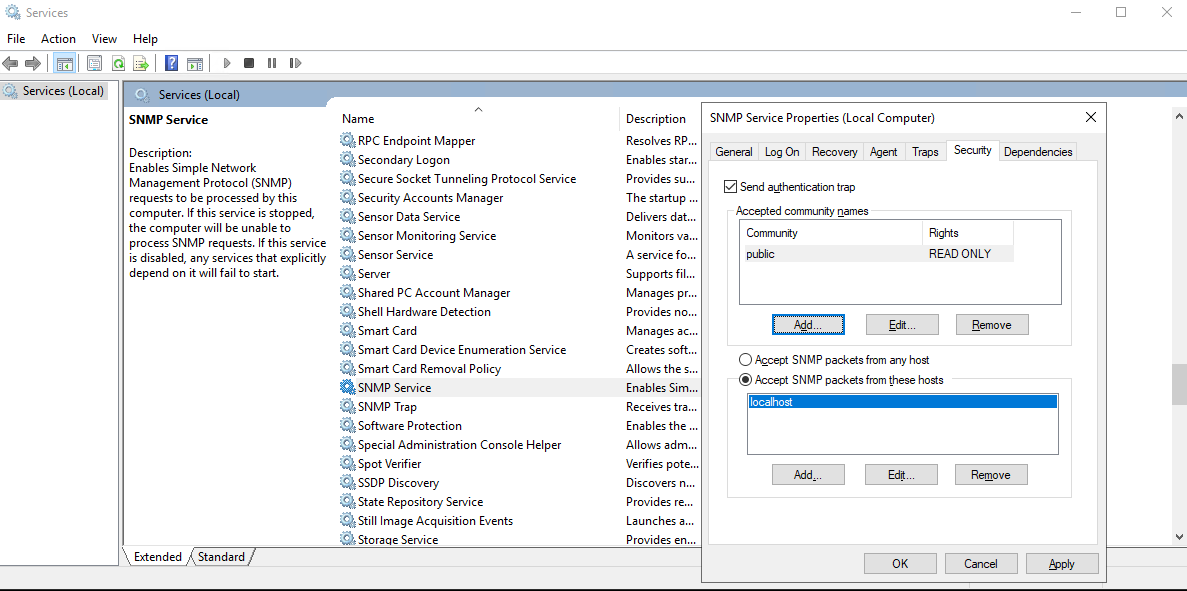Switch to the Recovery tab
1187x591 pixels.
tap(834, 151)
